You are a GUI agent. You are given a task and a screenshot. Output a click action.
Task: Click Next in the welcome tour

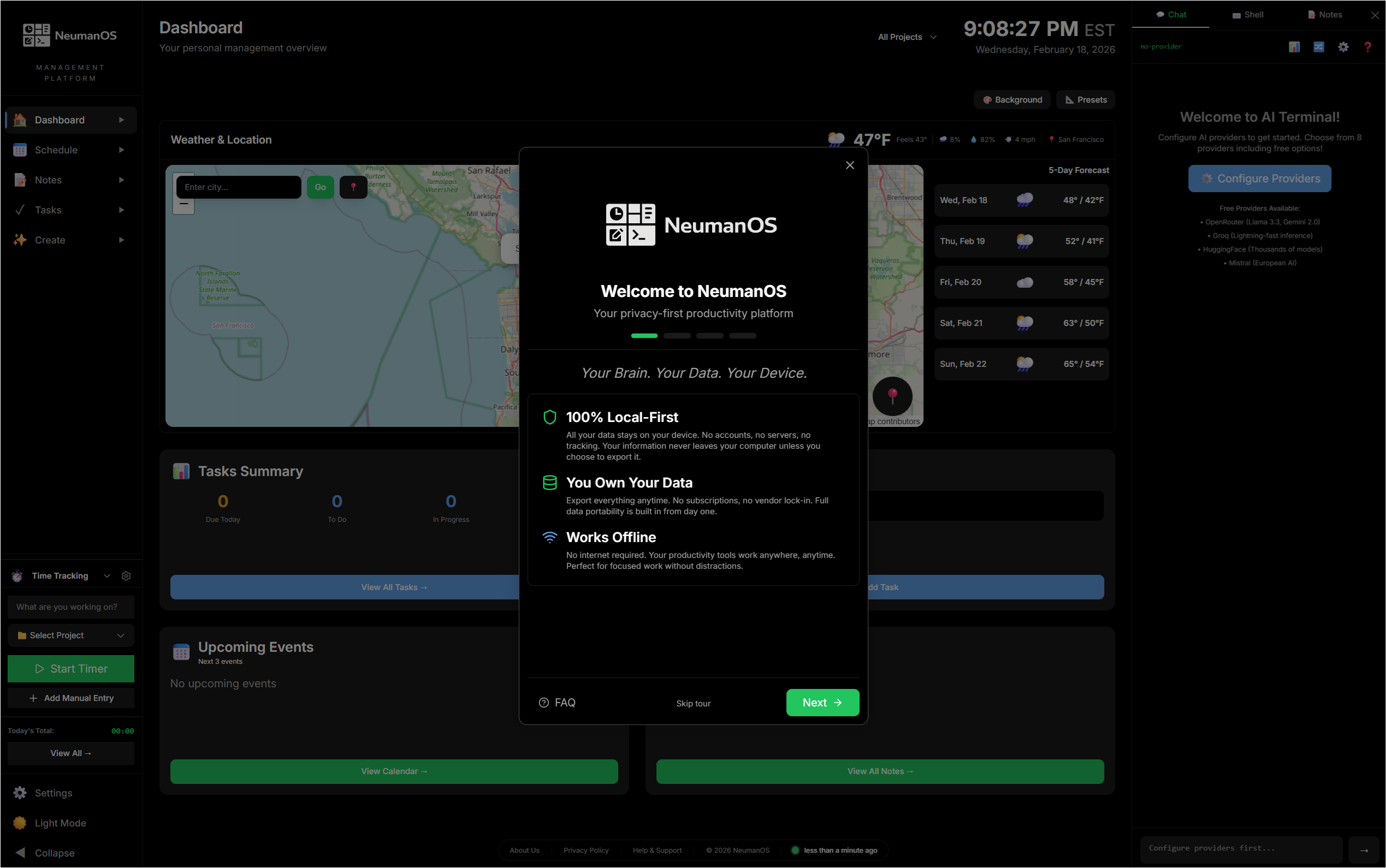click(822, 703)
